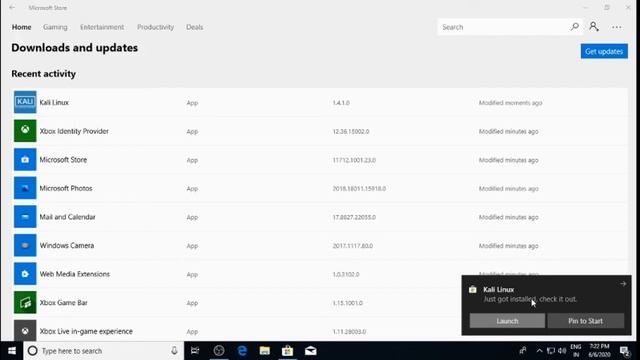Click Pin to Start button
This screenshot has height=360, width=640.
(585, 321)
